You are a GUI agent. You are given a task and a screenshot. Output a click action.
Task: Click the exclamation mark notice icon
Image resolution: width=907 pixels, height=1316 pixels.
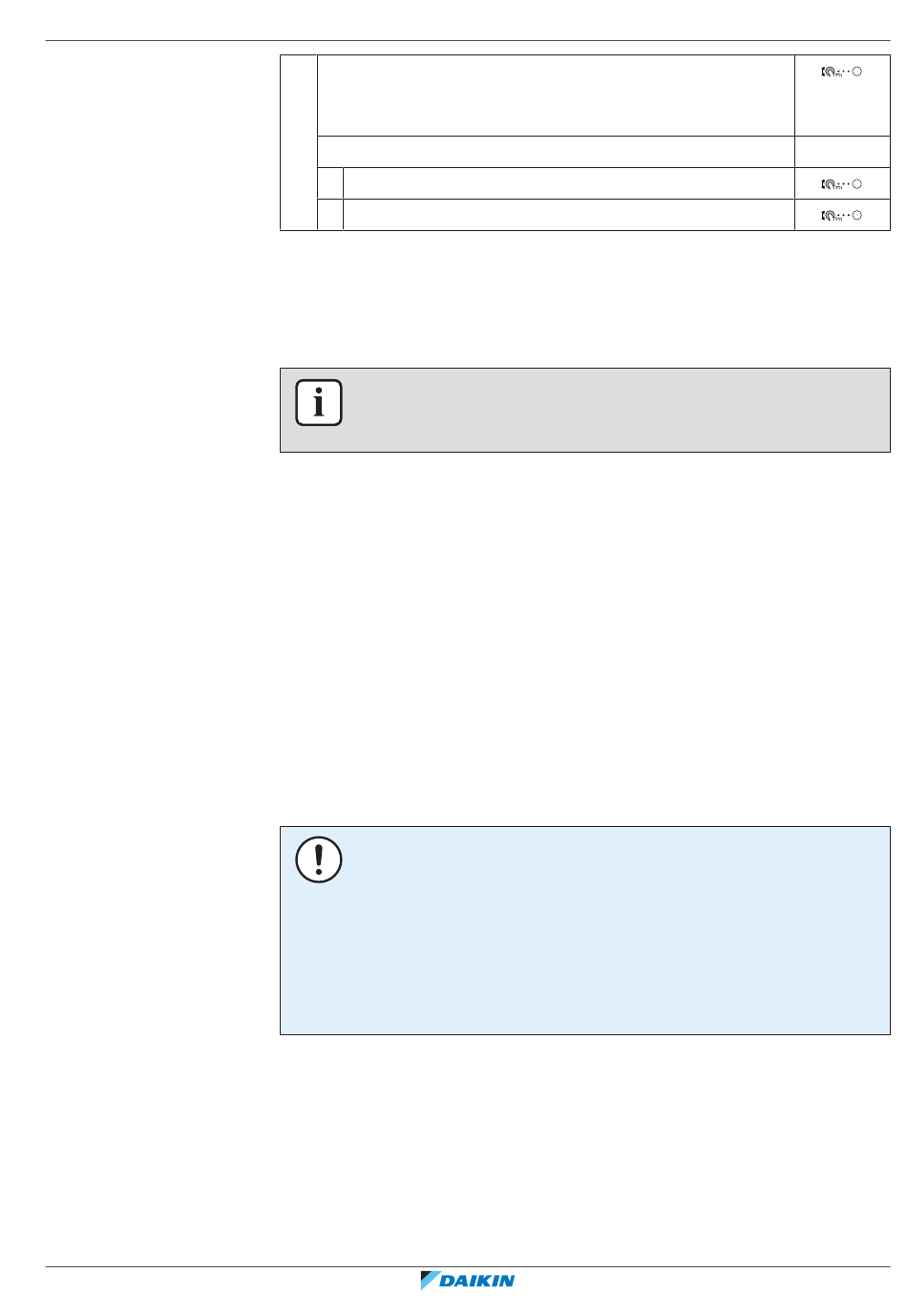319,860
